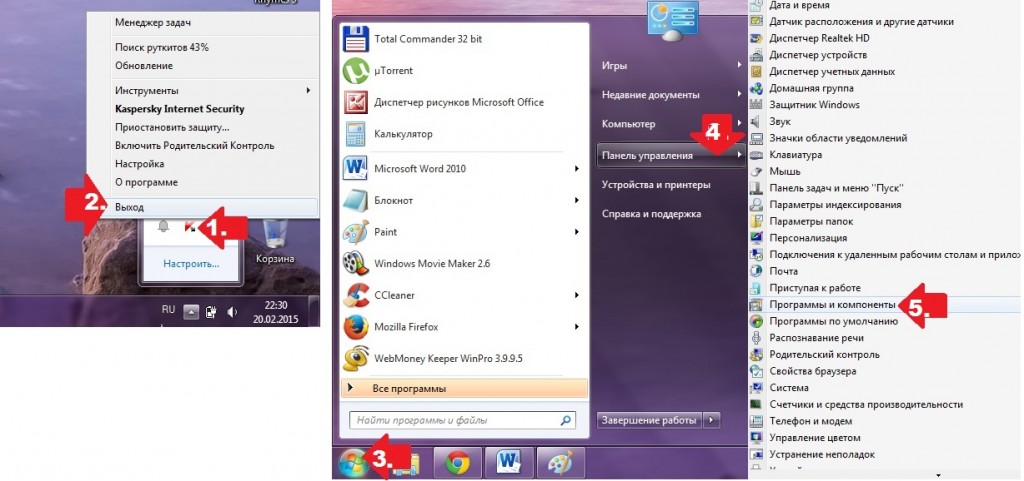Open shutdown options arrow next to Завершение работы
Screen dimensions: 1024x481
(712, 420)
